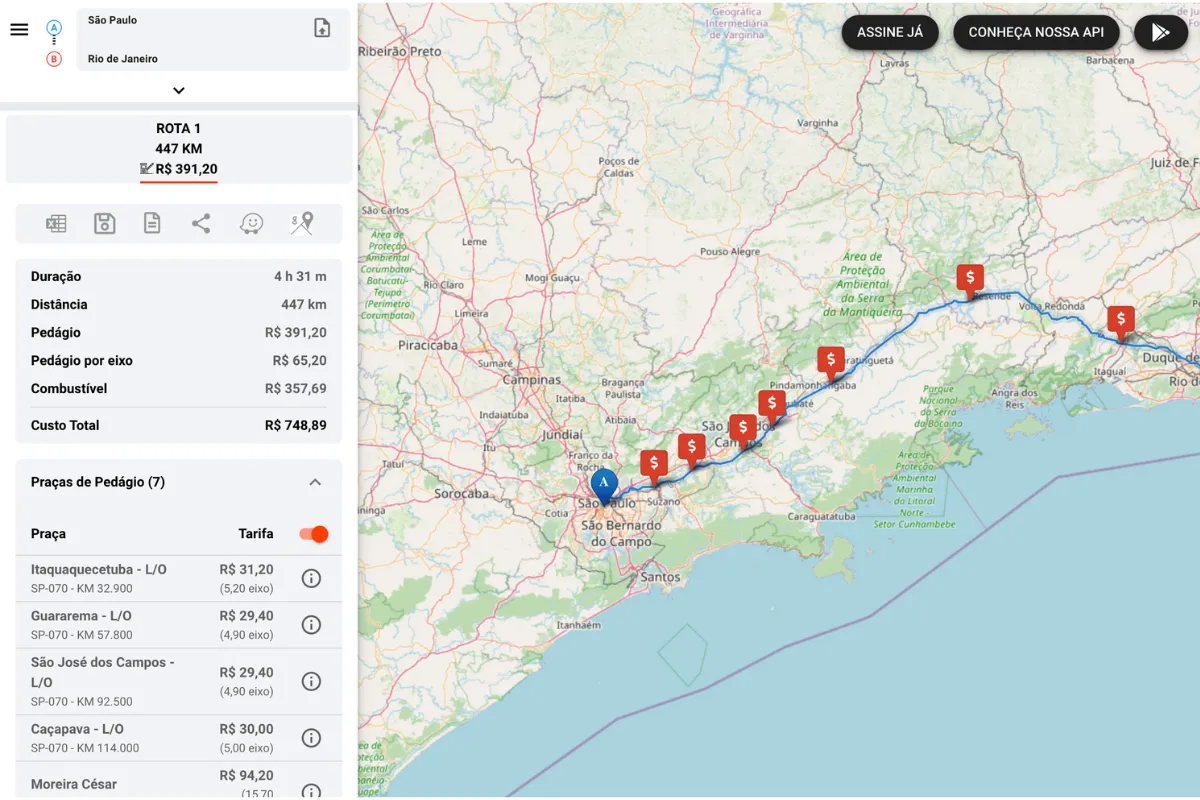Select the ROTA 1 route card

click(179, 149)
